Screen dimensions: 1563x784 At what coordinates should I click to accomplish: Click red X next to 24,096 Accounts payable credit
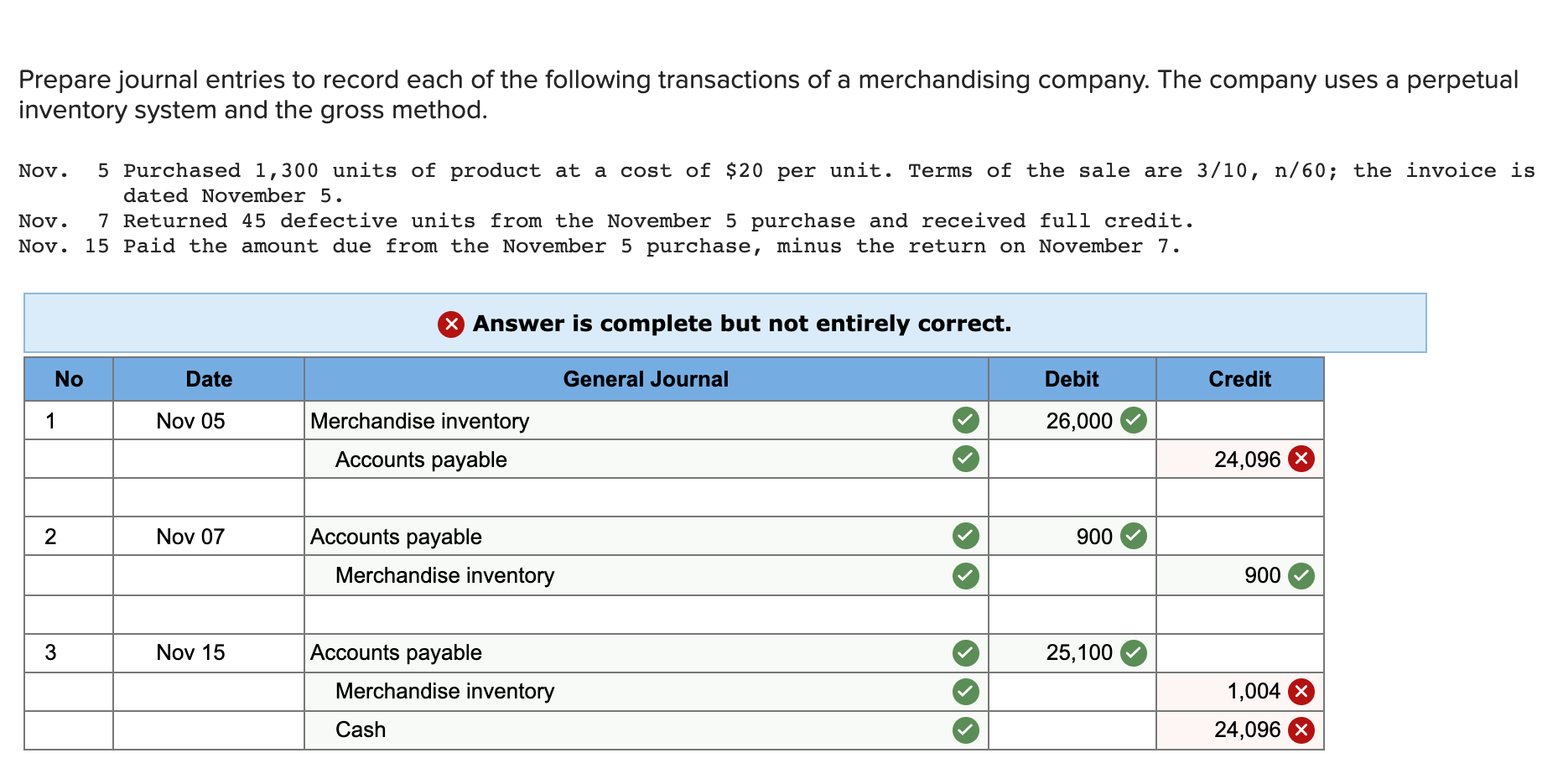1301,459
